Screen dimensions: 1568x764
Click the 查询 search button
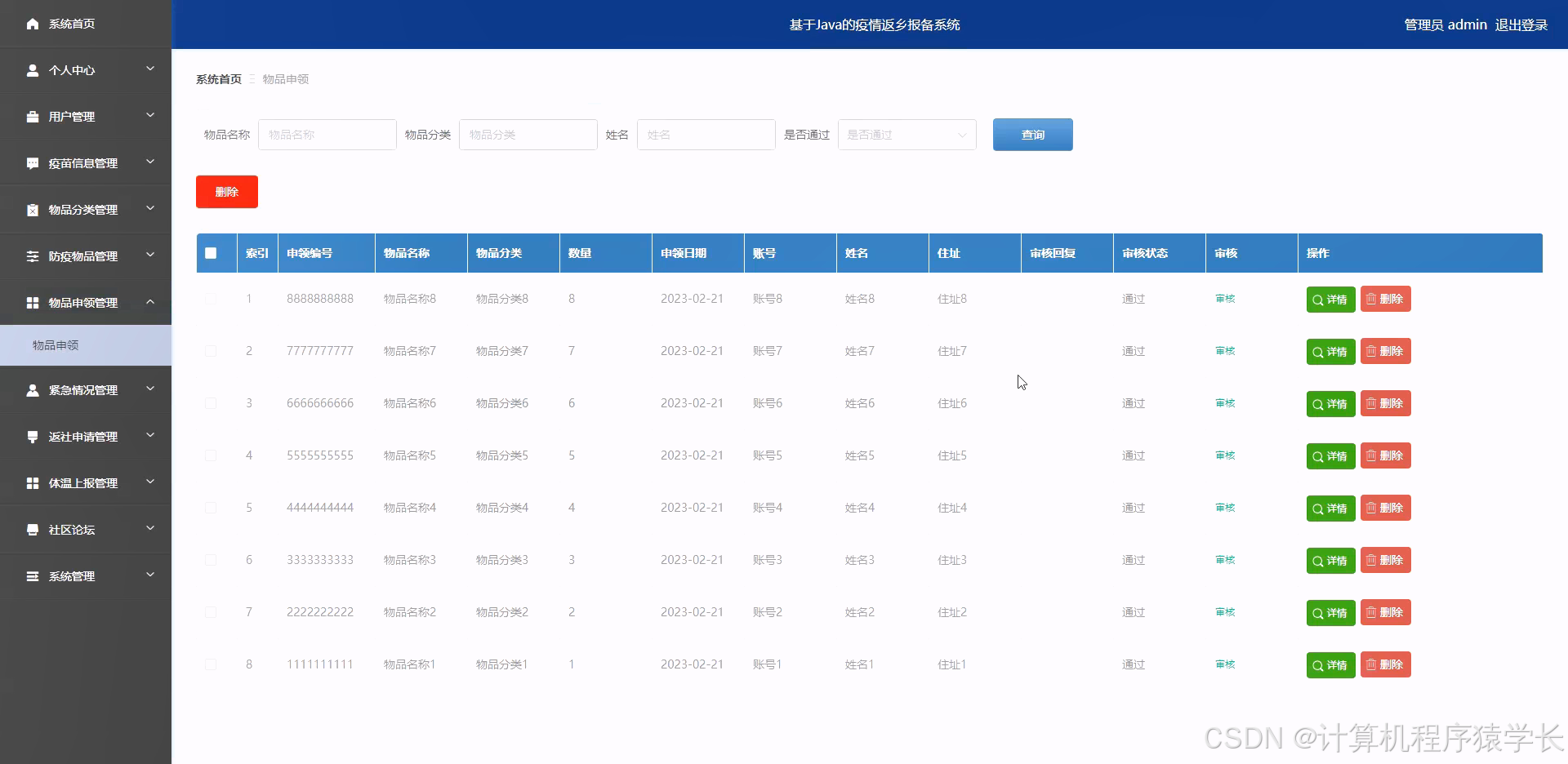click(x=1032, y=134)
